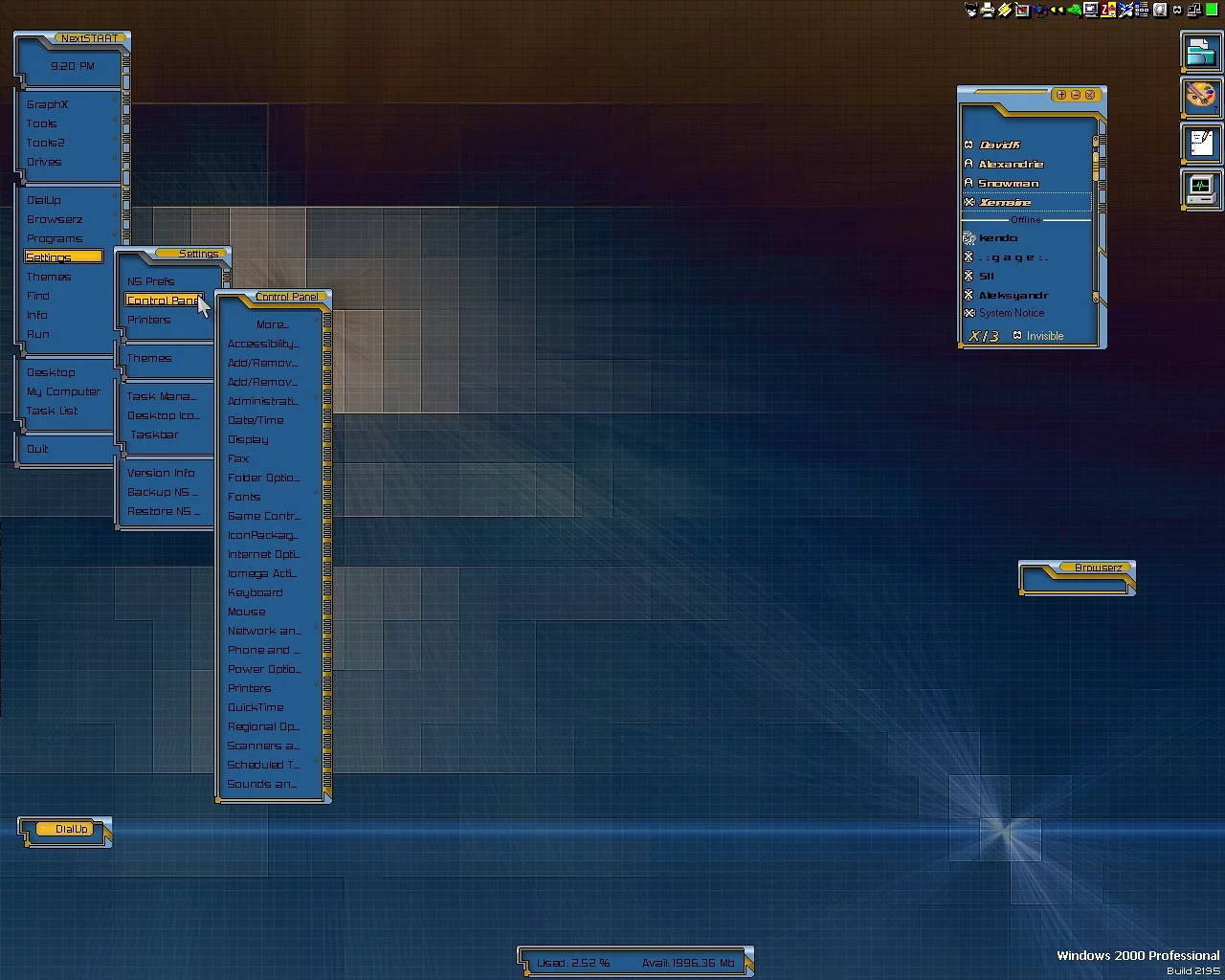Choose Task List in NextSTART menu
This screenshot has height=980, width=1225.
(53, 411)
